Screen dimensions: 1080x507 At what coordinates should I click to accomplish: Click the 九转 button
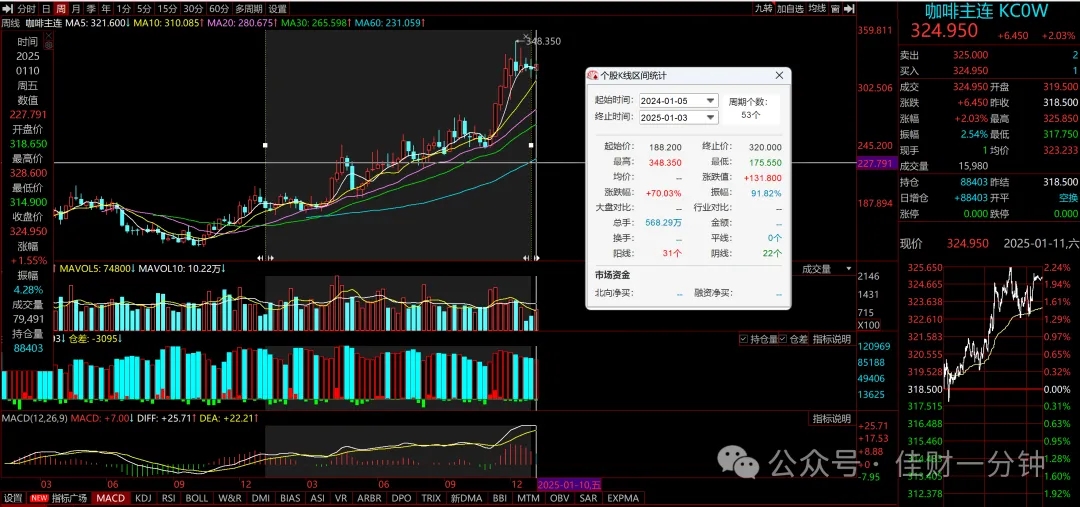(x=763, y=9)
